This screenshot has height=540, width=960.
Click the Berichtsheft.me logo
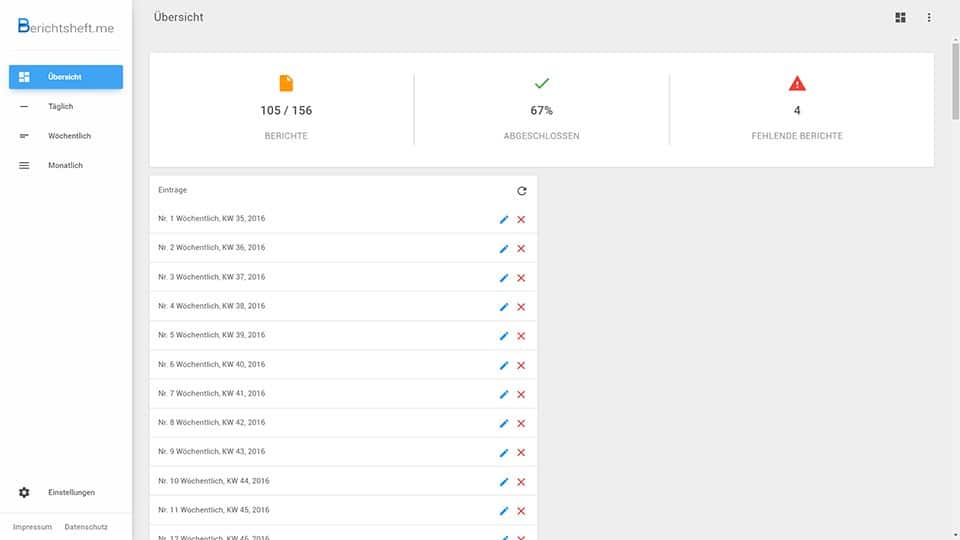(66, 26)
